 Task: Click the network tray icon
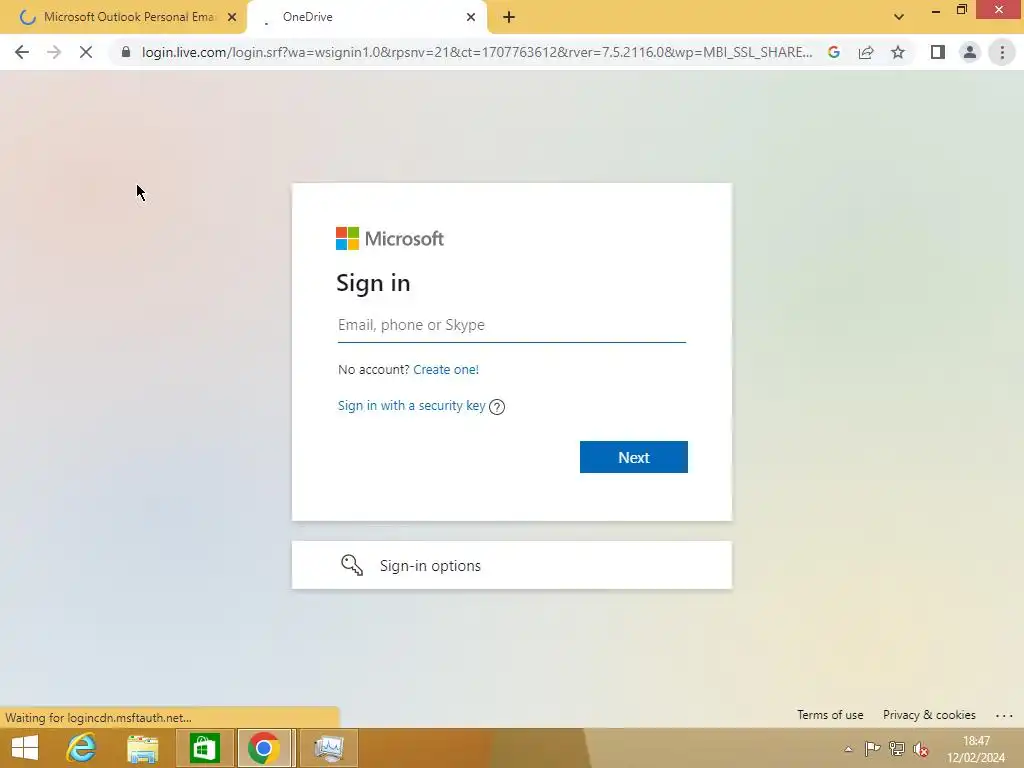tap(897, 749)
